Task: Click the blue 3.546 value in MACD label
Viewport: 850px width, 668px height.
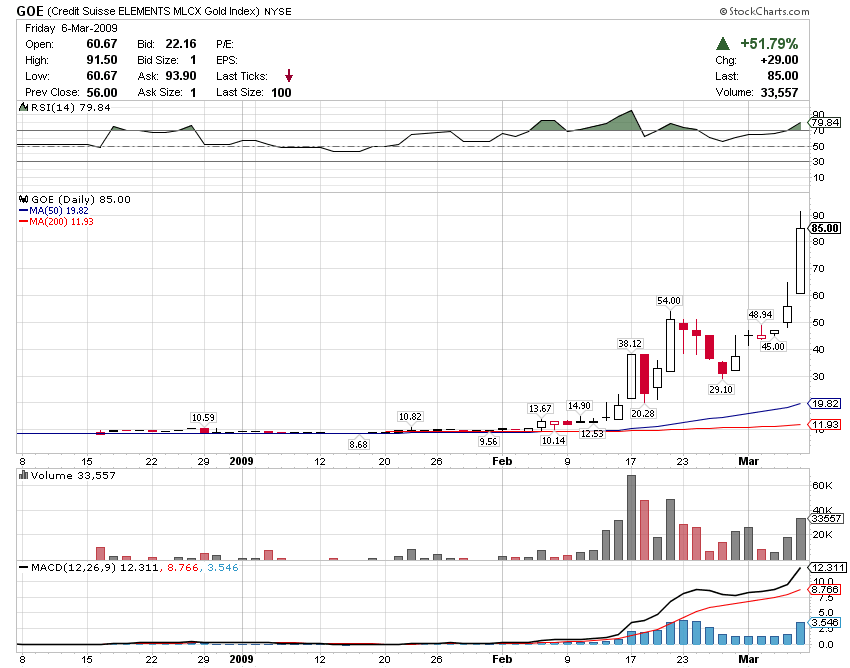Action: tap(223, 568)
